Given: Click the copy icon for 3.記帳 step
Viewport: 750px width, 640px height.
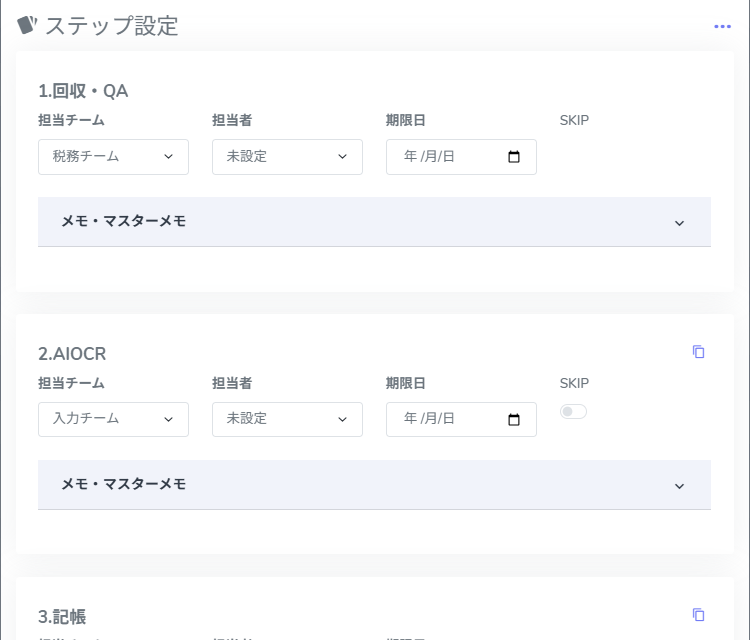Looking at the screenshot, I should 699,615.
